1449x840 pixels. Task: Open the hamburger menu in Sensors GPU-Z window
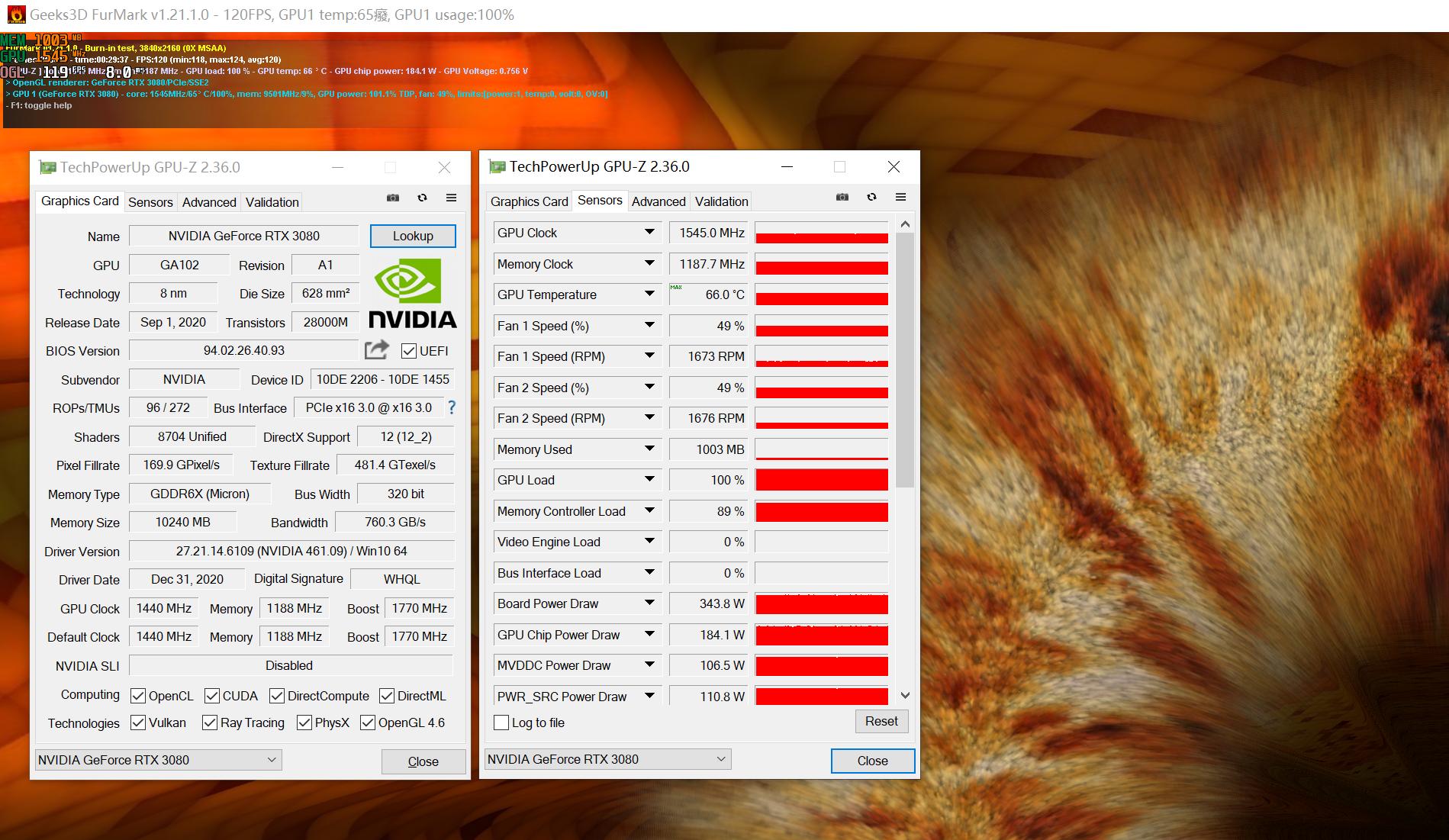pos(900,197)
